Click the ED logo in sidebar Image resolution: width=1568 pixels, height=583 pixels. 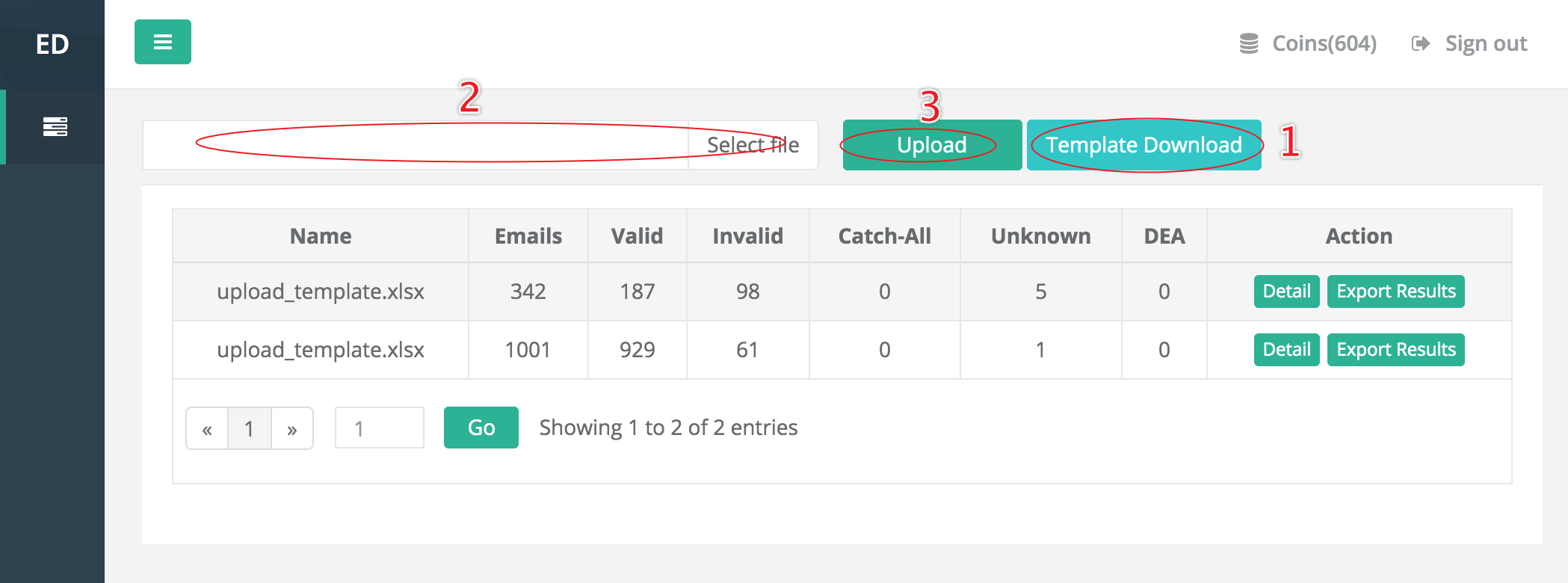point(52,44)
